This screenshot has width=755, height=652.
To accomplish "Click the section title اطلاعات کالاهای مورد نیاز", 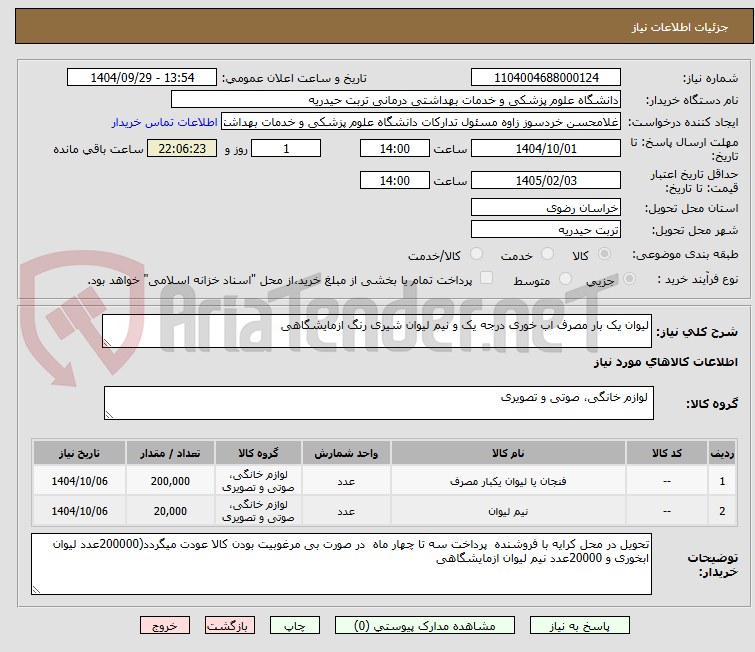I will tap(665, 362).
